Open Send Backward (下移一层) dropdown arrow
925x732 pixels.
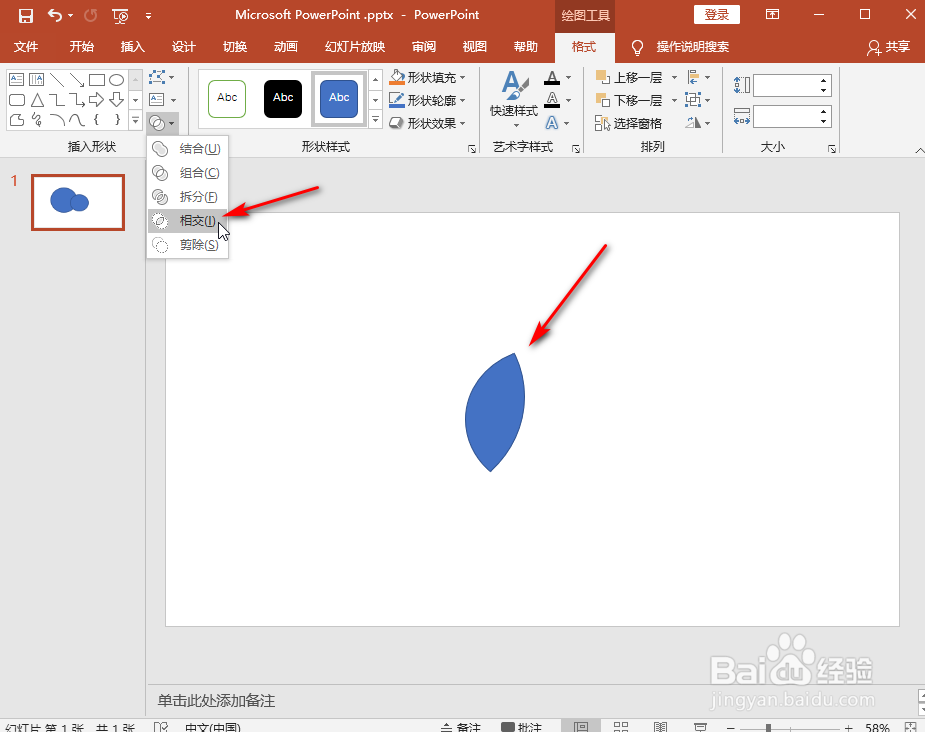674,100
